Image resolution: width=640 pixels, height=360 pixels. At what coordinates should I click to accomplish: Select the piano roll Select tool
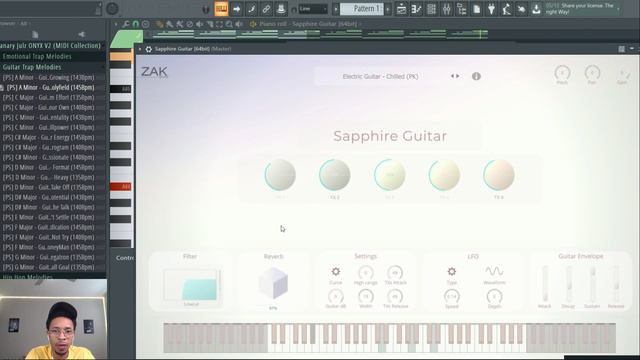pos(219,24)
